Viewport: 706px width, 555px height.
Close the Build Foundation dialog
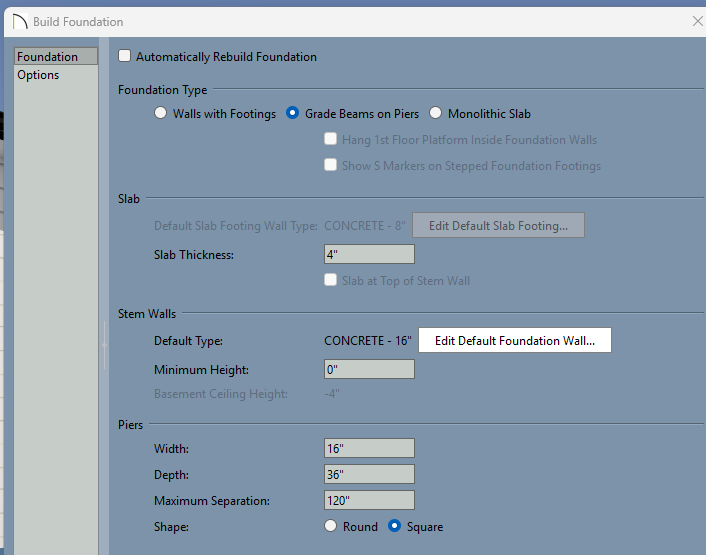pyautogui.click(x=697, y=20)
